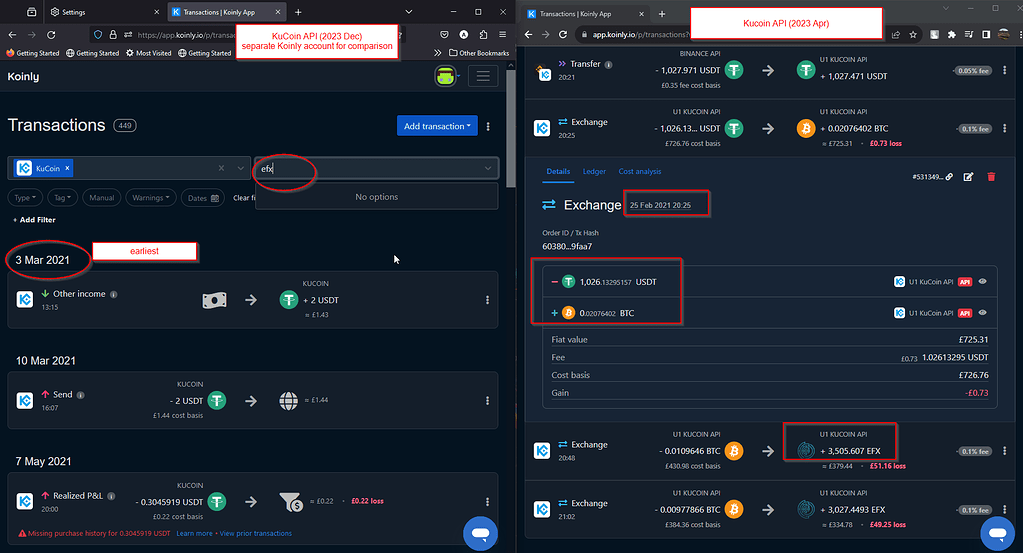1023x553 pixels.
Task: Select Transactions Koinly App tab in Chrome
Action: [585, 13]
